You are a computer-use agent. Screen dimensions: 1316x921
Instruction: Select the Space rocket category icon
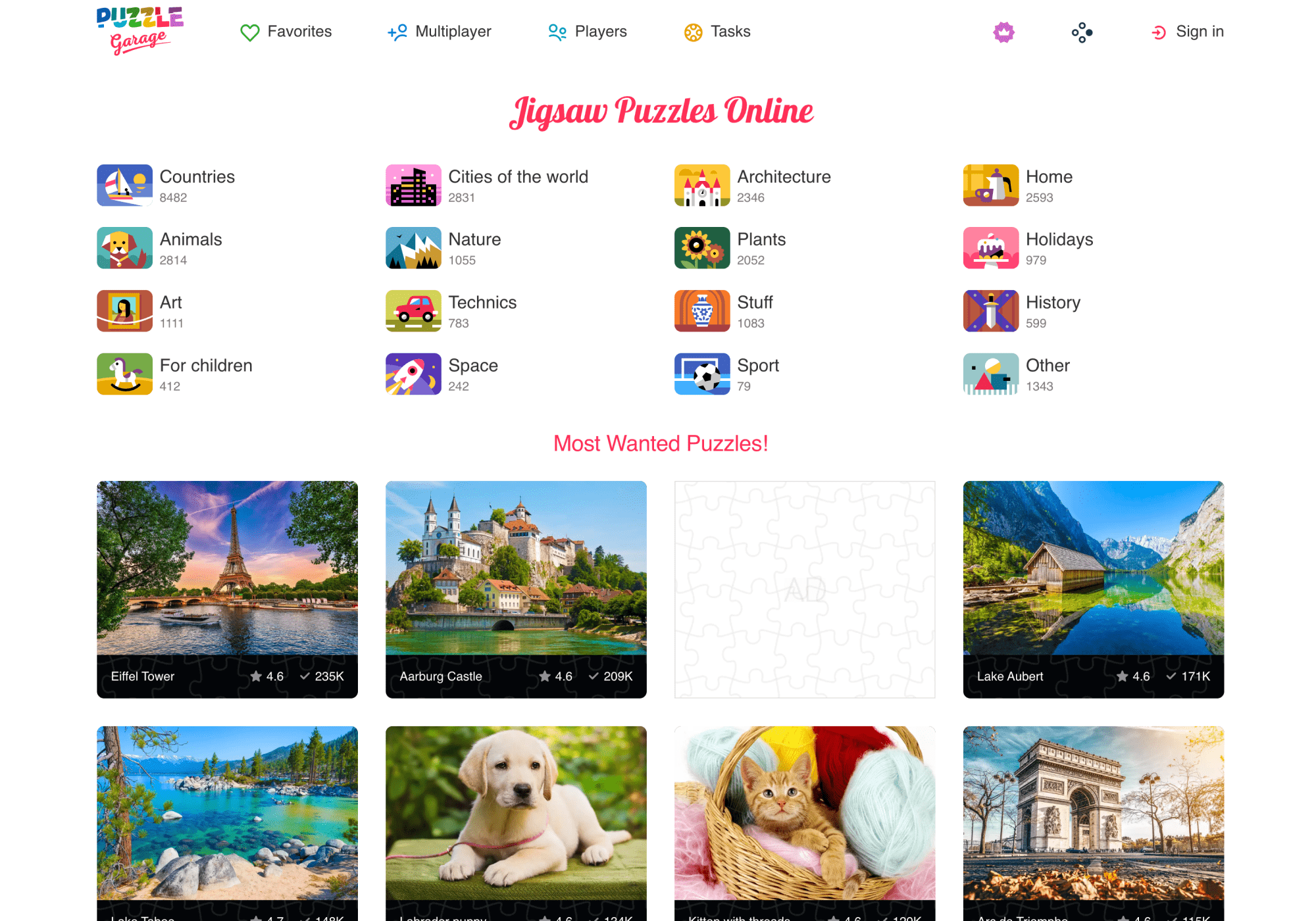tap(413, 374)
